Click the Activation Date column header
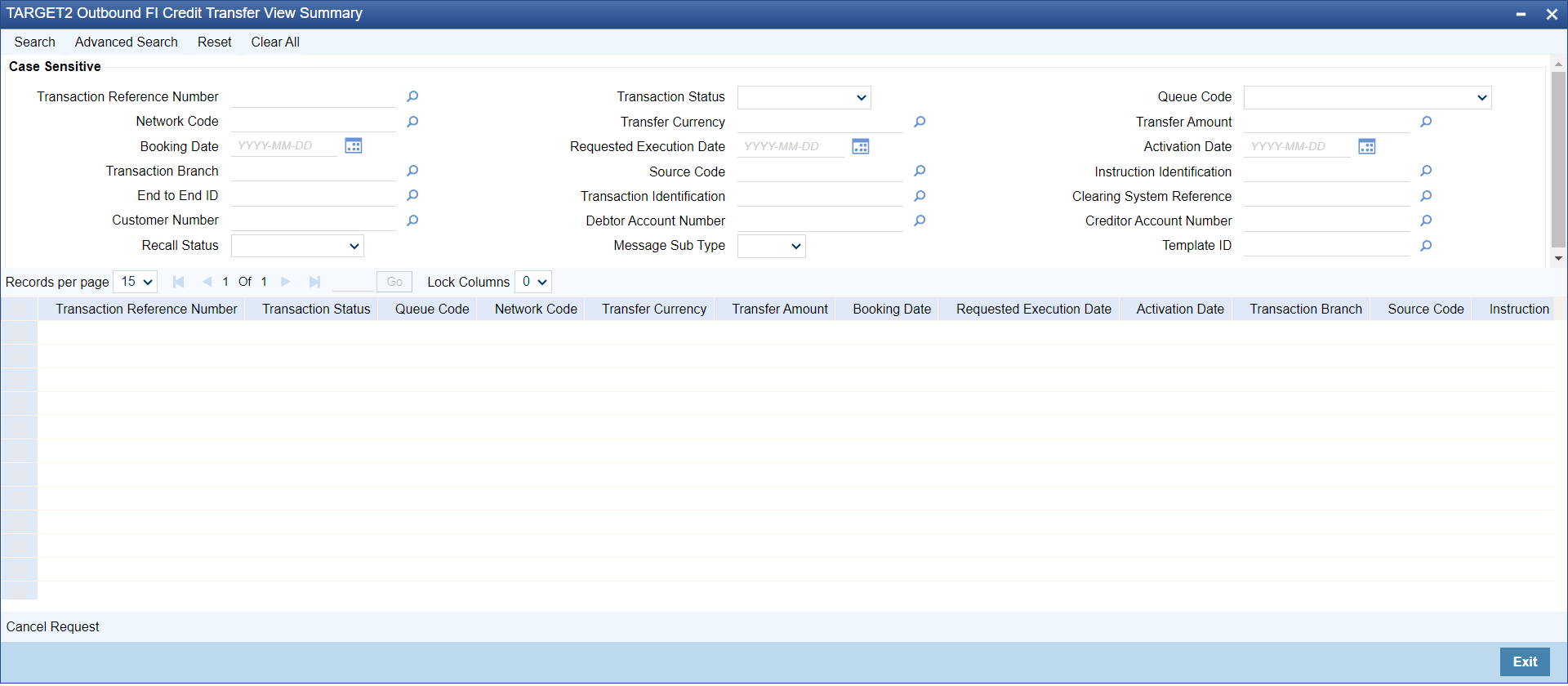Screen dimensions: 1568x686 (x=1180, y=310)
